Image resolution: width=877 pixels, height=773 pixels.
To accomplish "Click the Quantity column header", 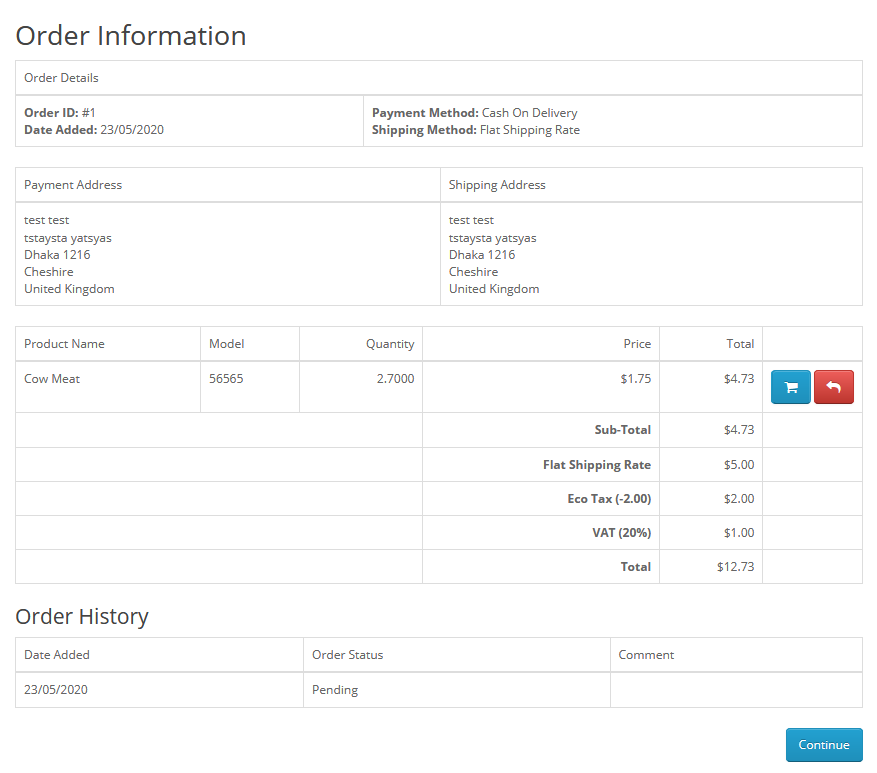I will point(389,344).
